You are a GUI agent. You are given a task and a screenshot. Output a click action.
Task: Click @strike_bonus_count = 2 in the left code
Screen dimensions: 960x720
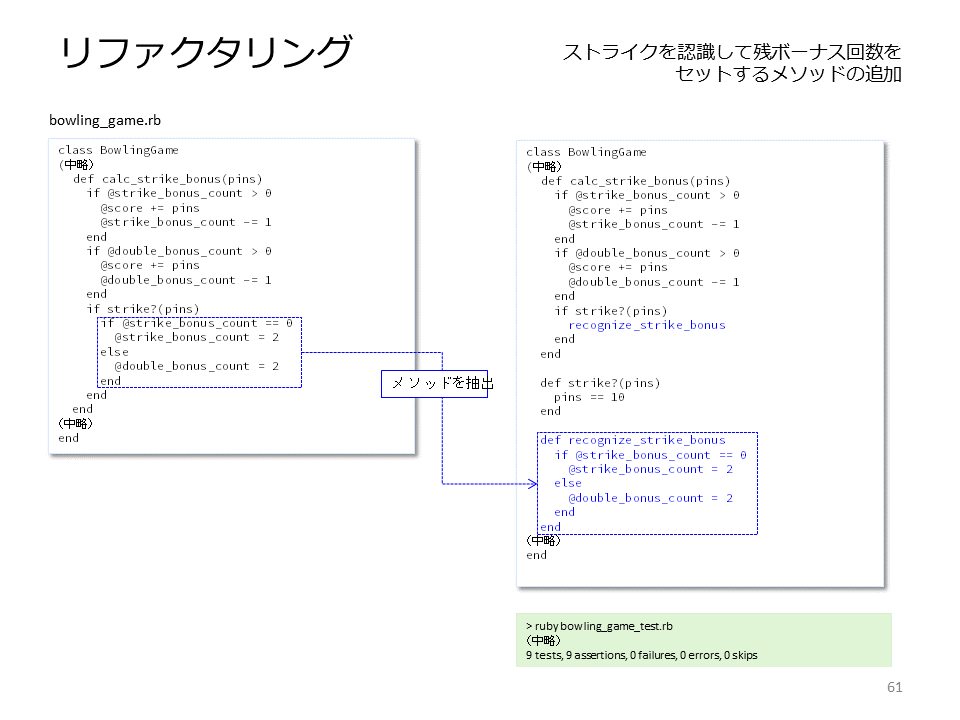click(197, 337)
